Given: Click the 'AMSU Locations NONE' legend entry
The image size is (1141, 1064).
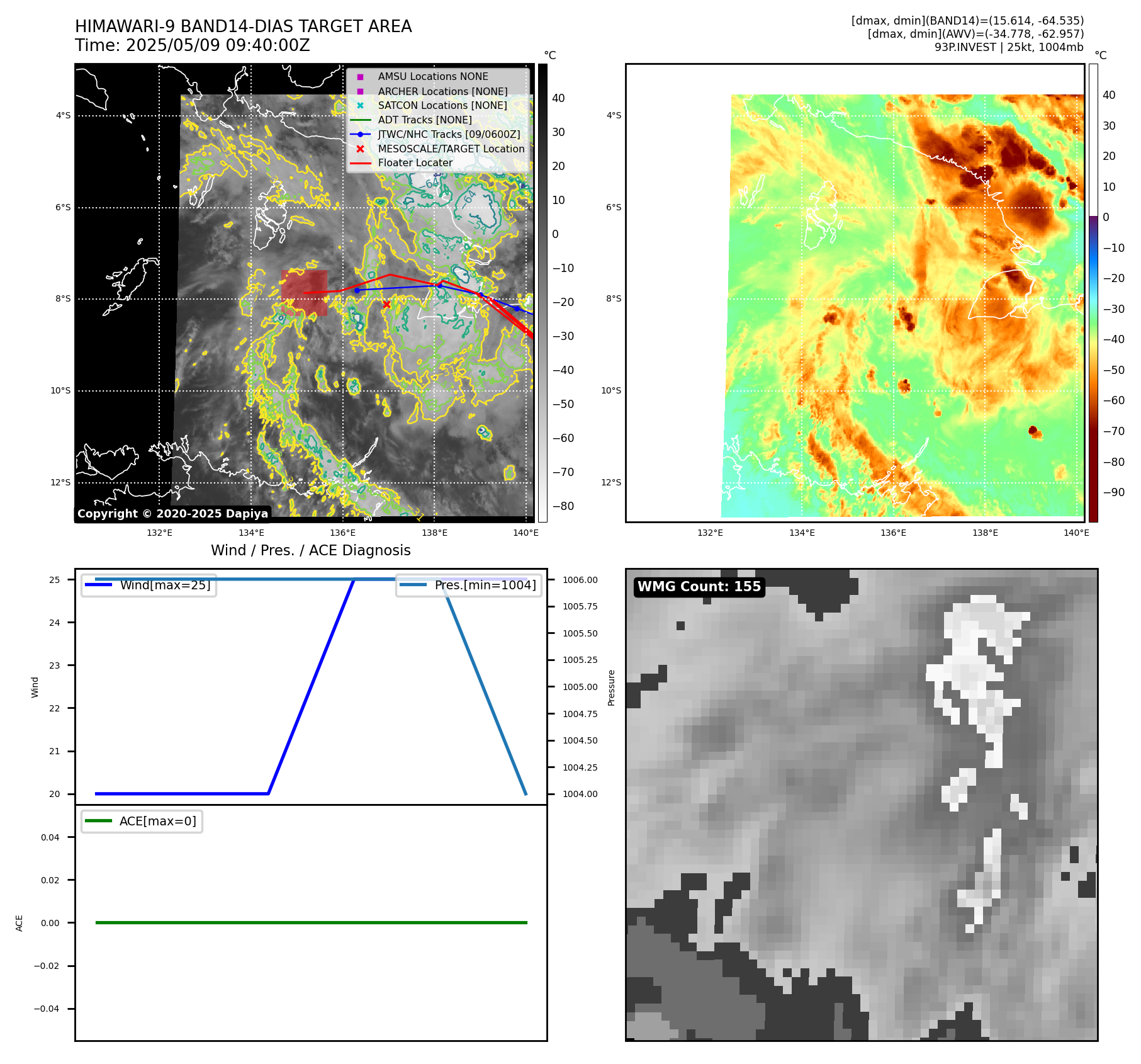Looking at the screenshot, I should coord(433,76).
